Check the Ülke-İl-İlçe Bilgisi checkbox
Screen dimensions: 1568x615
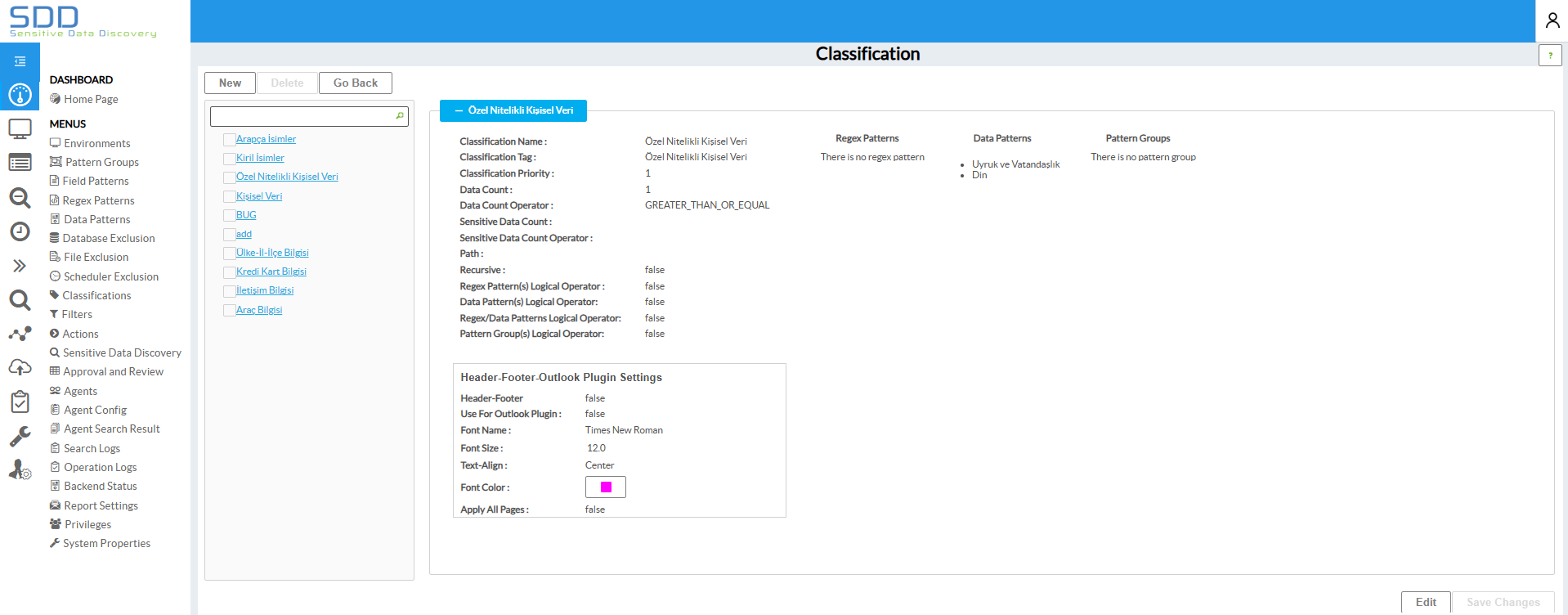(x=230, y=254)
